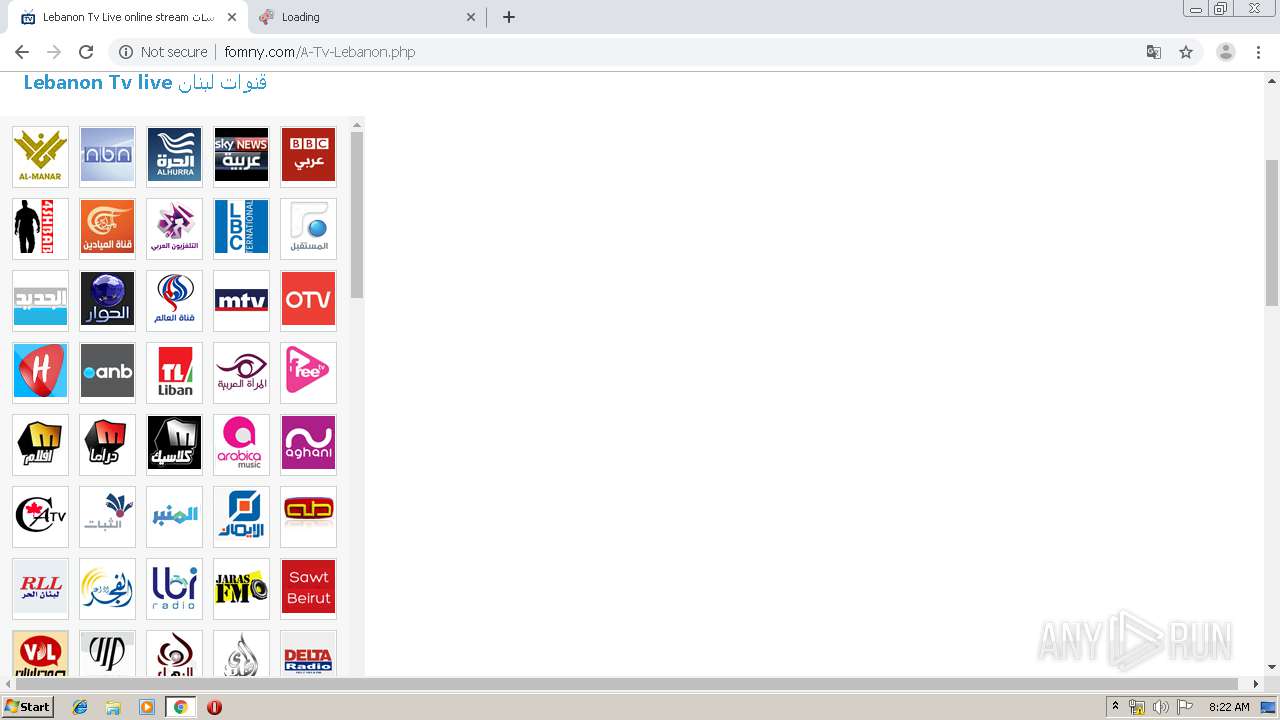The image size is (1280, 720).
Task: Open the Sky News Arabia channel
Action: (242, 156)
